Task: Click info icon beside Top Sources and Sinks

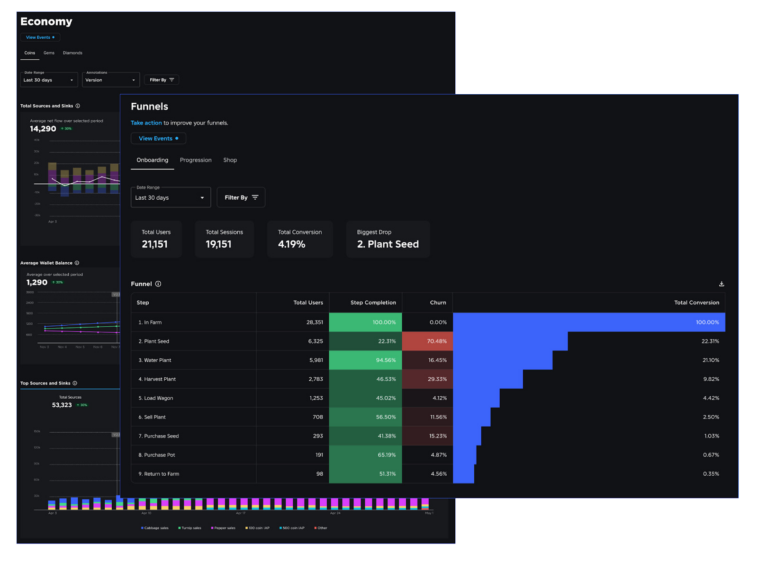Action: [77, 383]
